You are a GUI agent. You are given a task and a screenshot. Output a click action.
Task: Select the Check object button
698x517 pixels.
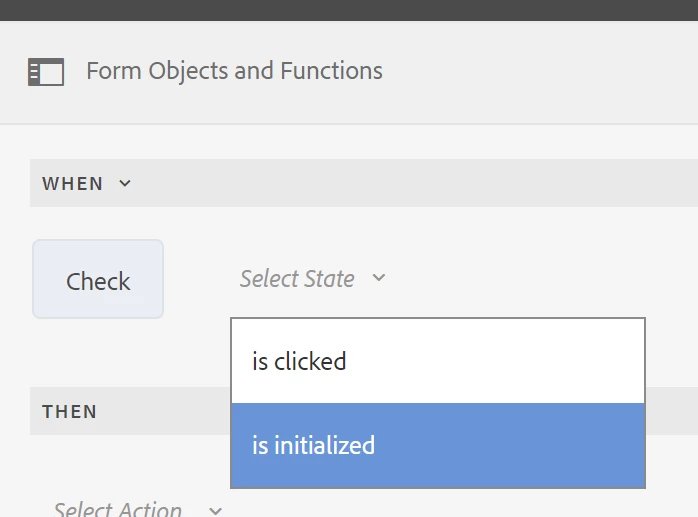[98, 280]
